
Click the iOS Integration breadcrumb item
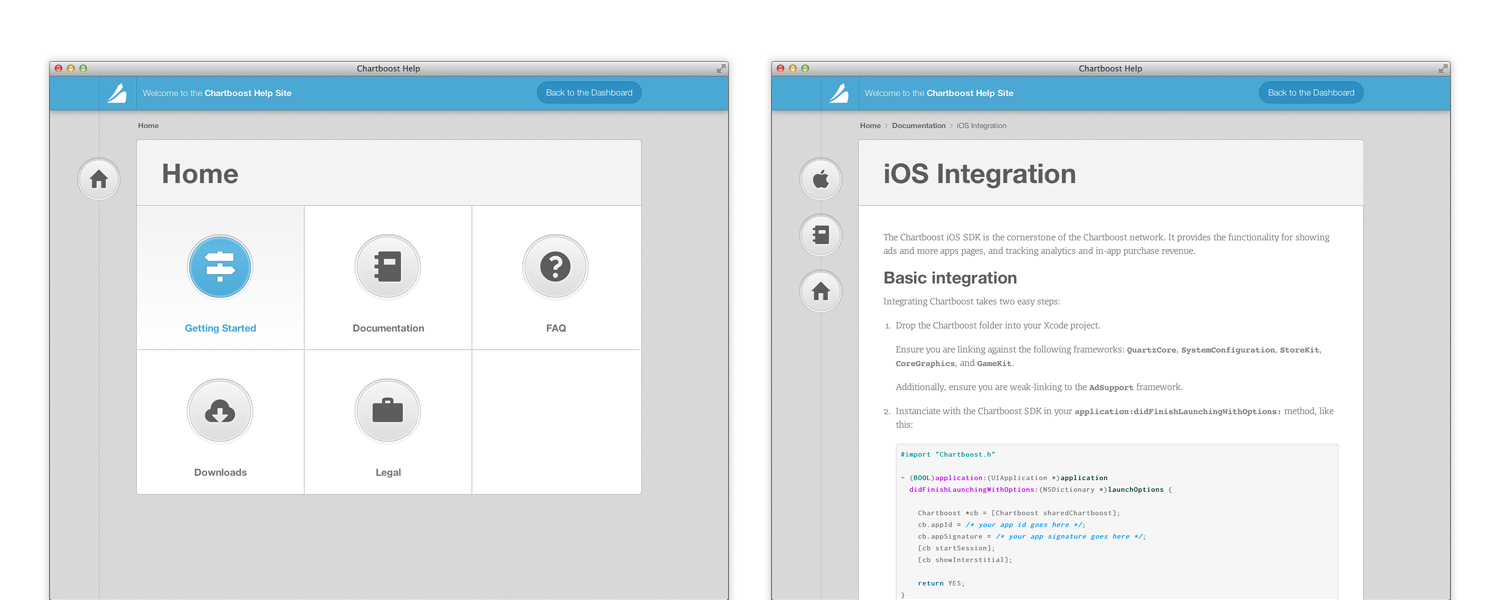[x=981, y=126]
